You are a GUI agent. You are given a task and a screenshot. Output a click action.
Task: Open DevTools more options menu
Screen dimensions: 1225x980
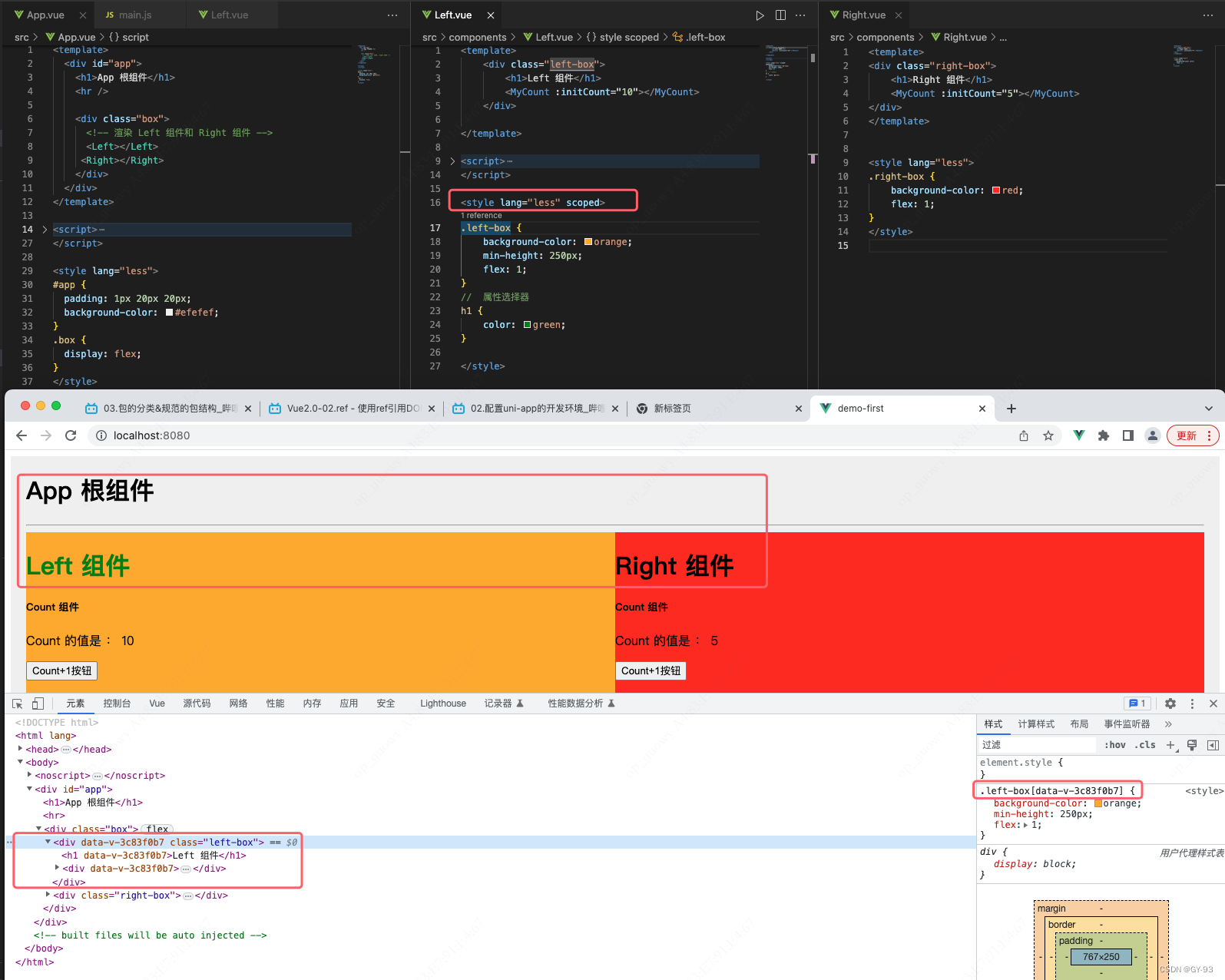tap(1192, 704)
